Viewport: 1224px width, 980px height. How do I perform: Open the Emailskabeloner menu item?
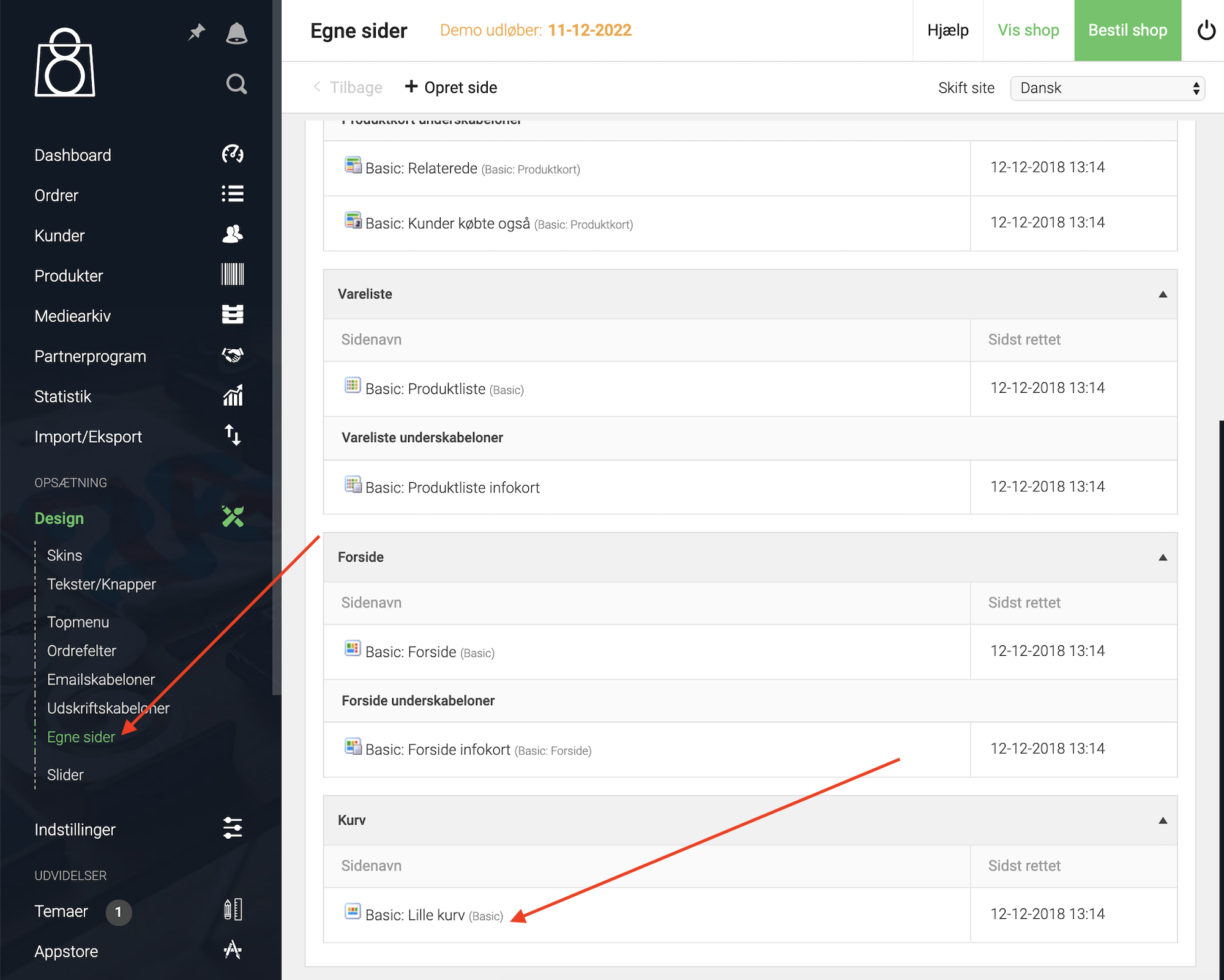pyautogui.click(x=101, y=680)
